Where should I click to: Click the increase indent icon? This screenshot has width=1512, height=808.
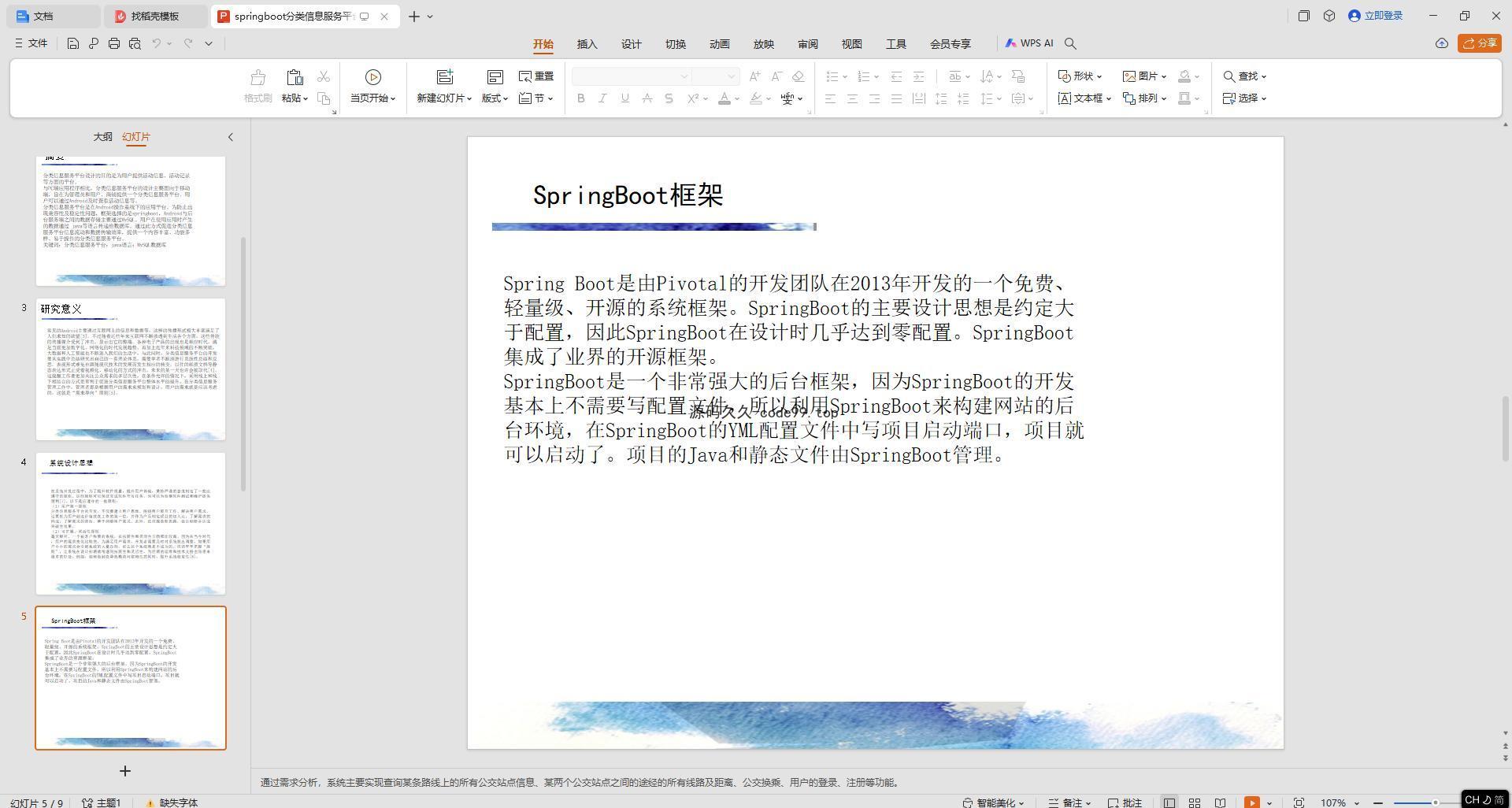(x=918, y=76)
